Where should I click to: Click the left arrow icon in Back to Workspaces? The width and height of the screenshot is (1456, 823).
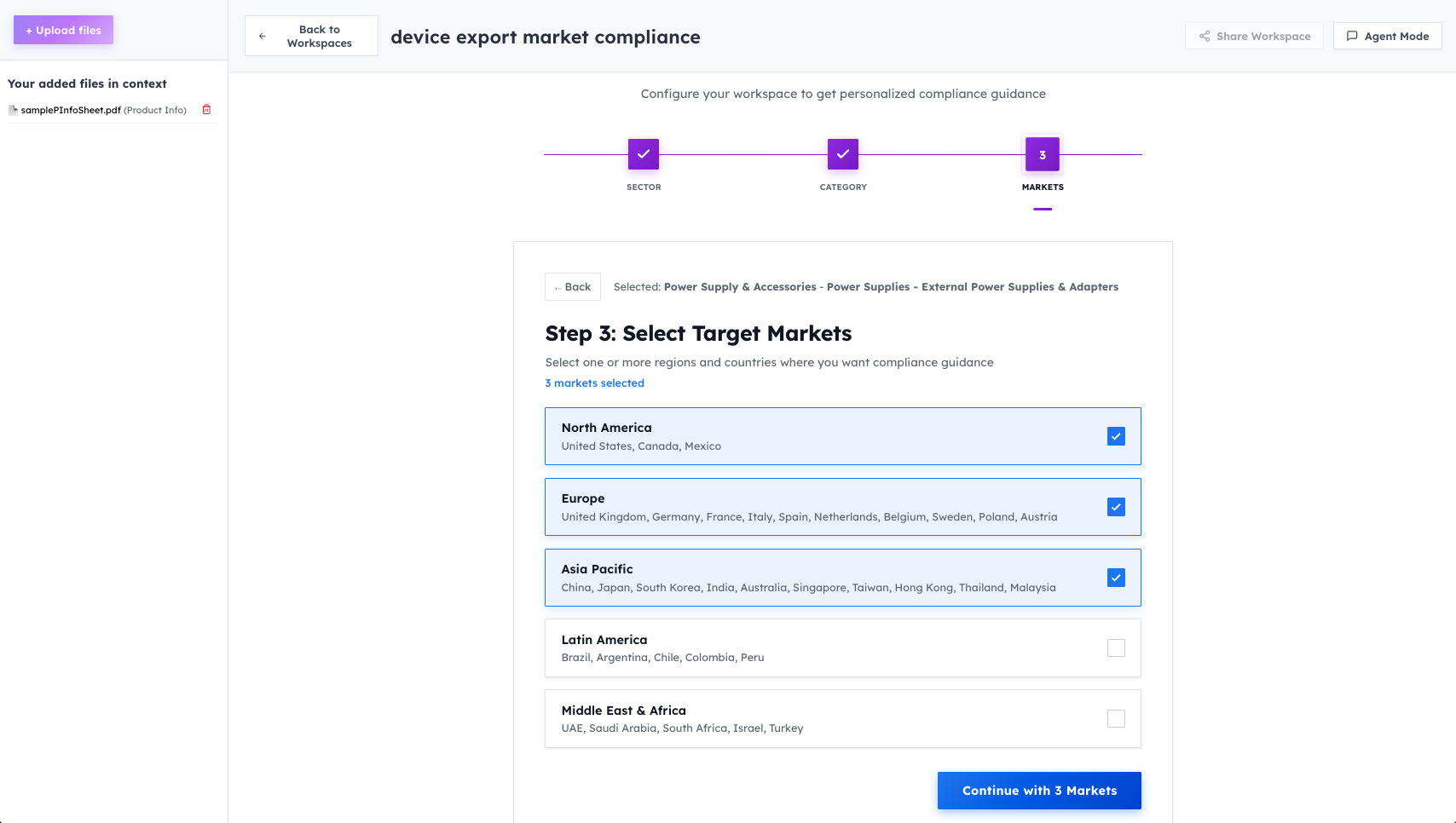[x=263, y=37]
